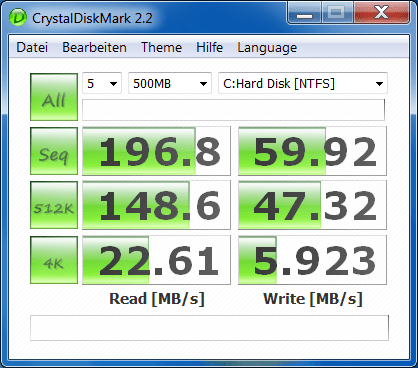Minimize the CrystalDiskMark window
Screen dimensions: 418x368
coord(305,13)
